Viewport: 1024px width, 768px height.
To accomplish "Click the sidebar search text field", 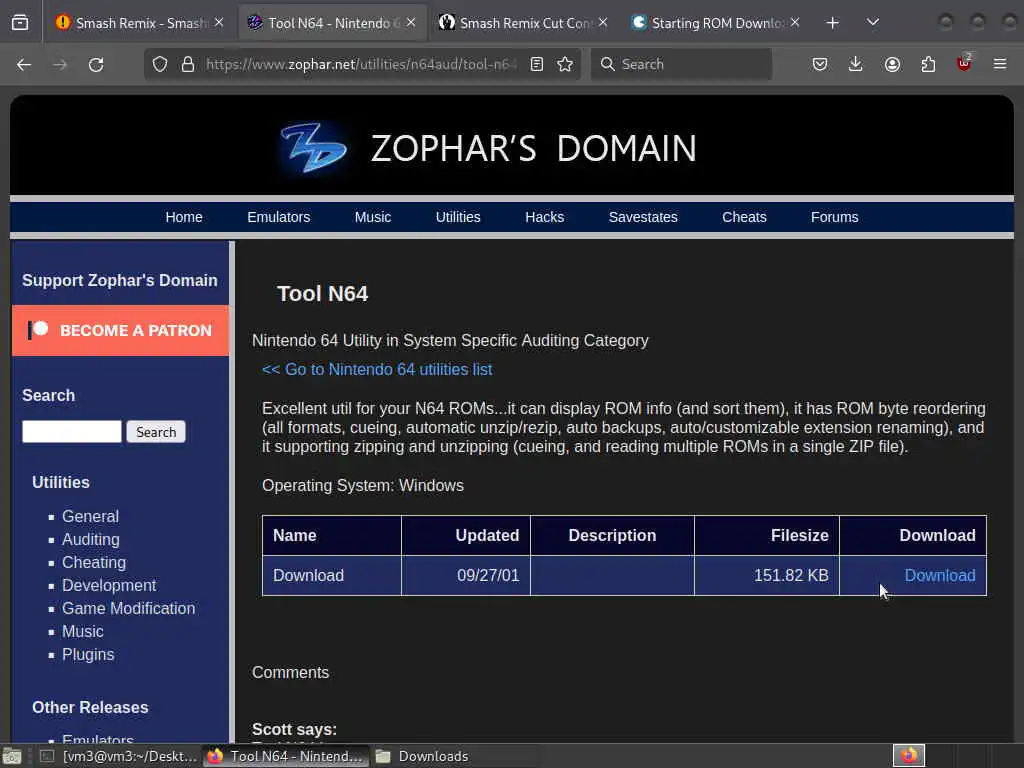I will pos(72,432).
